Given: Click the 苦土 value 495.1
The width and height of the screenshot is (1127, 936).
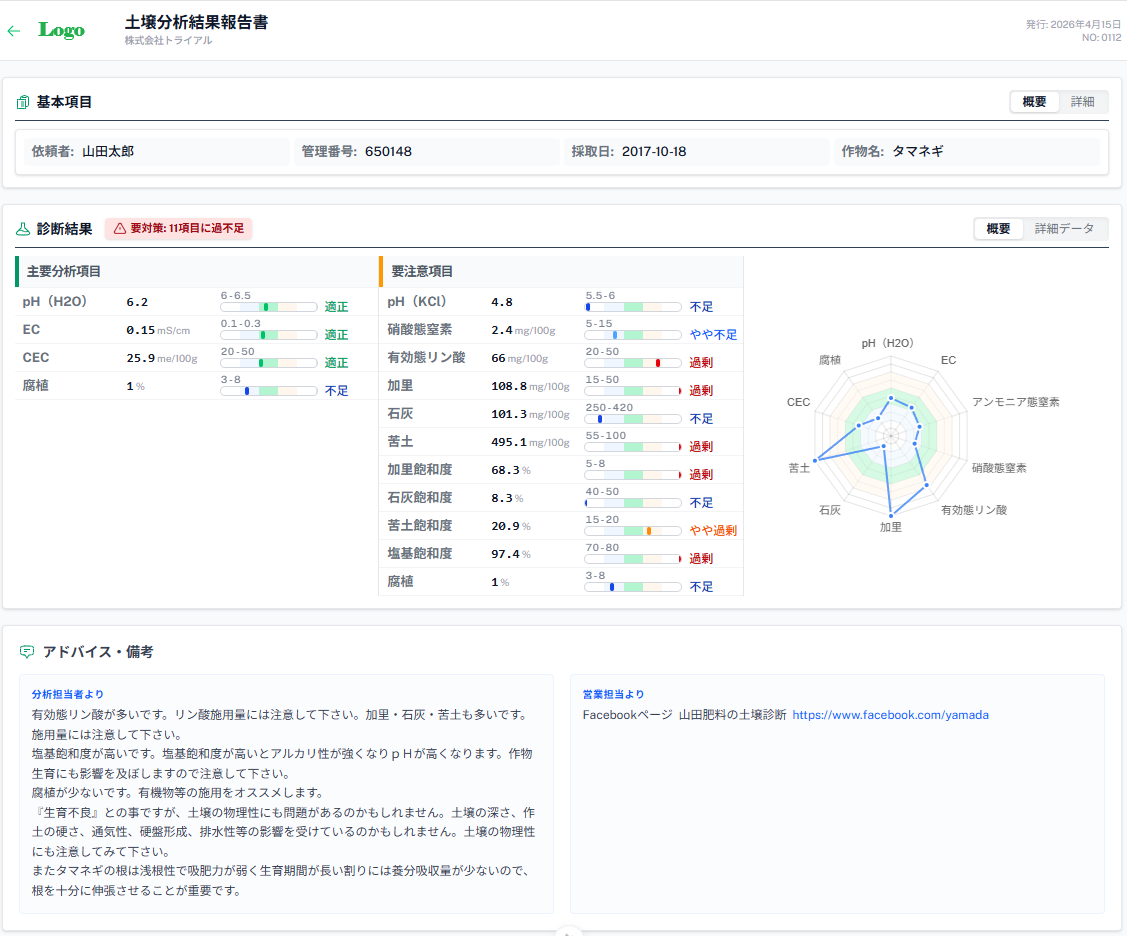Looking at the screenshot, I should point(509,443).
